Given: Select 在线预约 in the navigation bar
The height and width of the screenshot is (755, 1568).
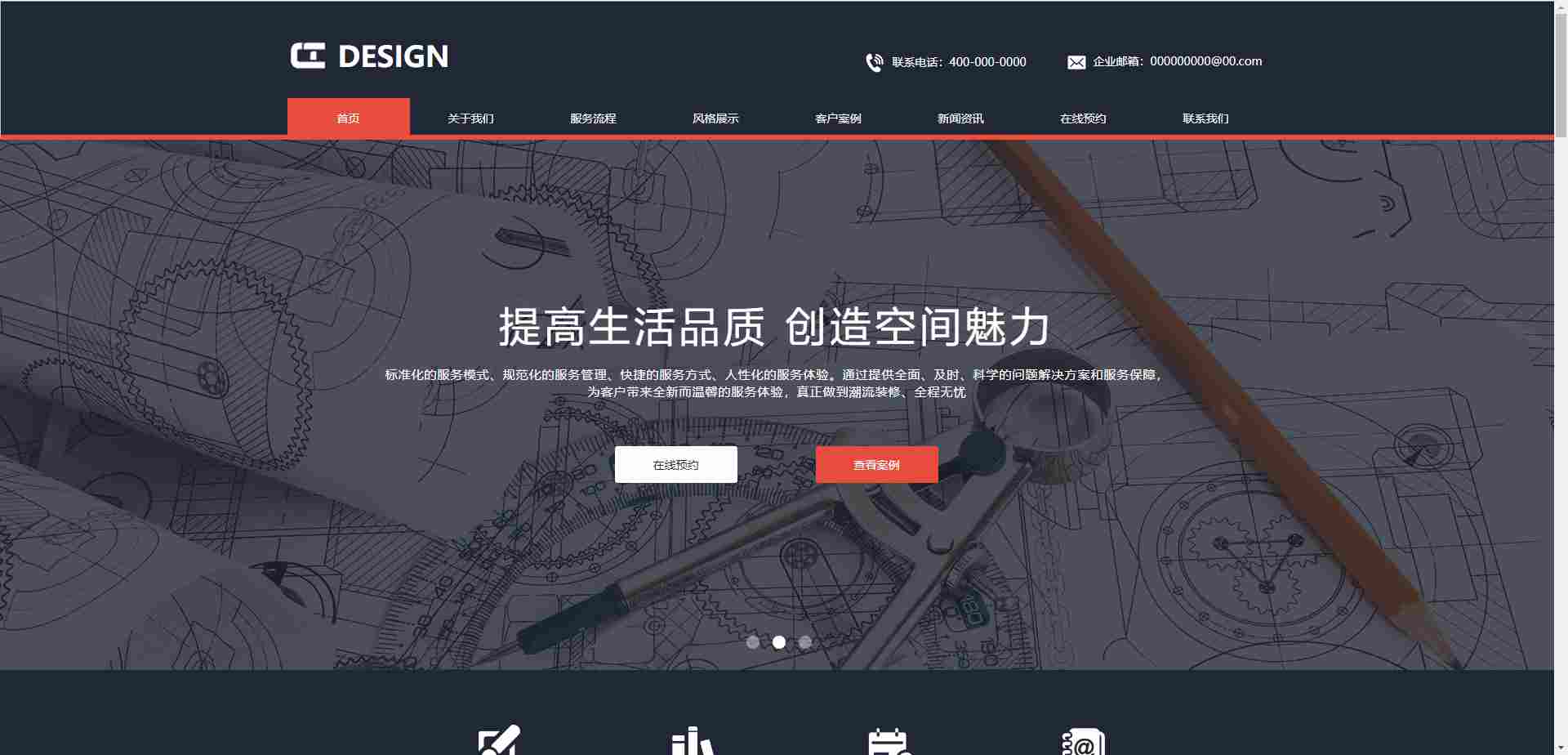Looking at the screenshot, I should tap(1083, 118).
